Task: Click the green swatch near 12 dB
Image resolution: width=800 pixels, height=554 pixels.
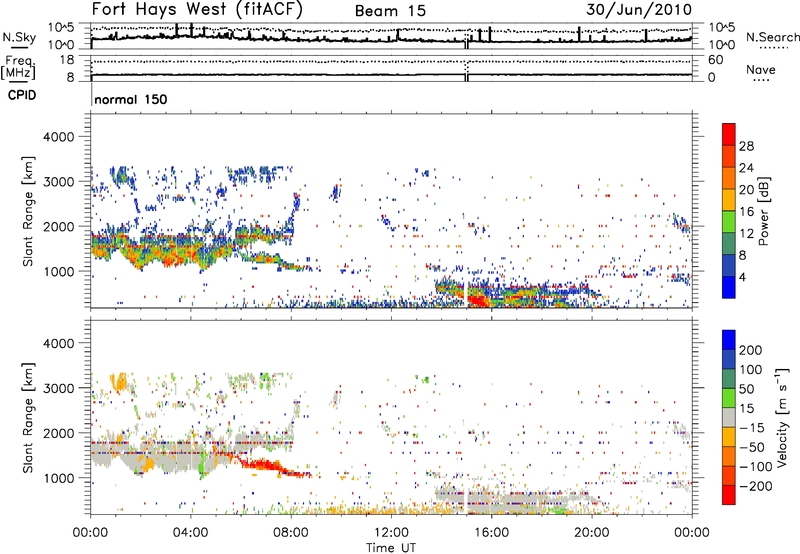Action: [729, 222]
